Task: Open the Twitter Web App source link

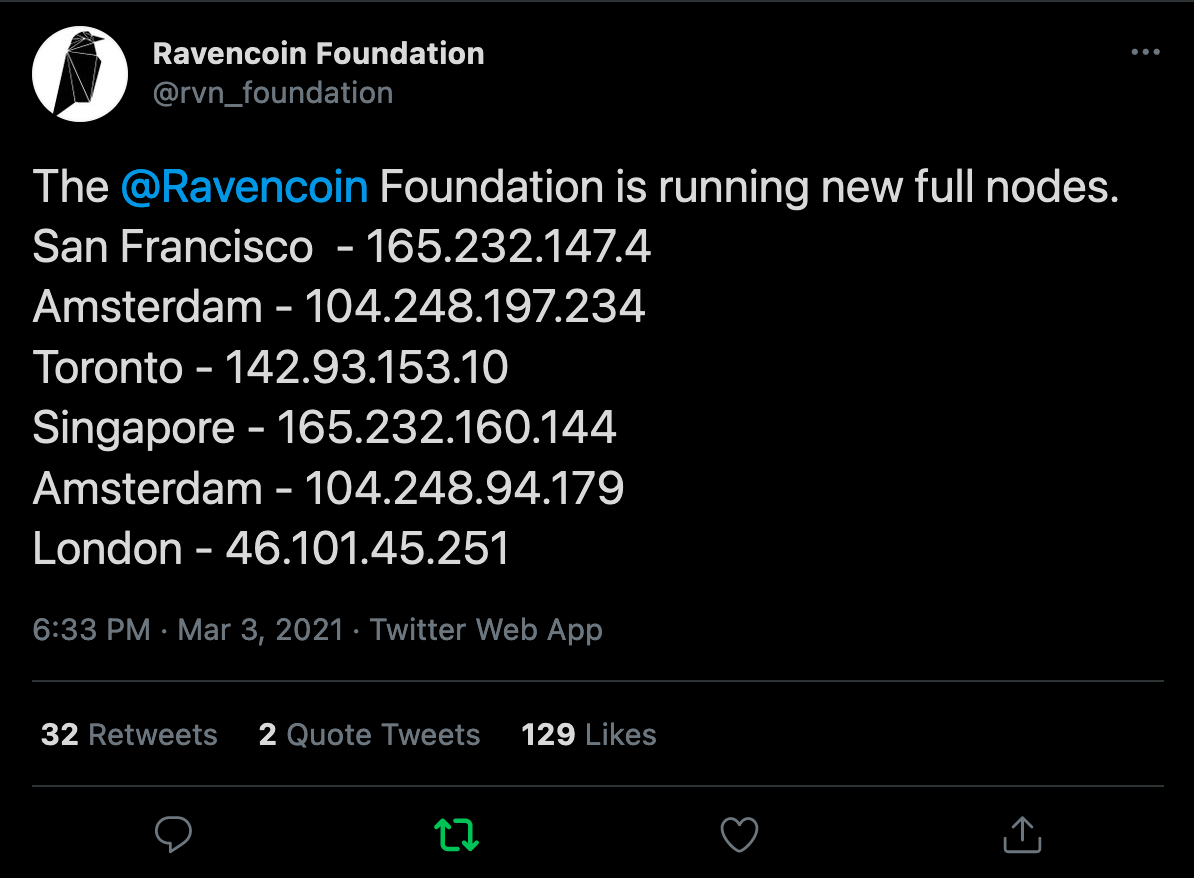Action: 486,630
